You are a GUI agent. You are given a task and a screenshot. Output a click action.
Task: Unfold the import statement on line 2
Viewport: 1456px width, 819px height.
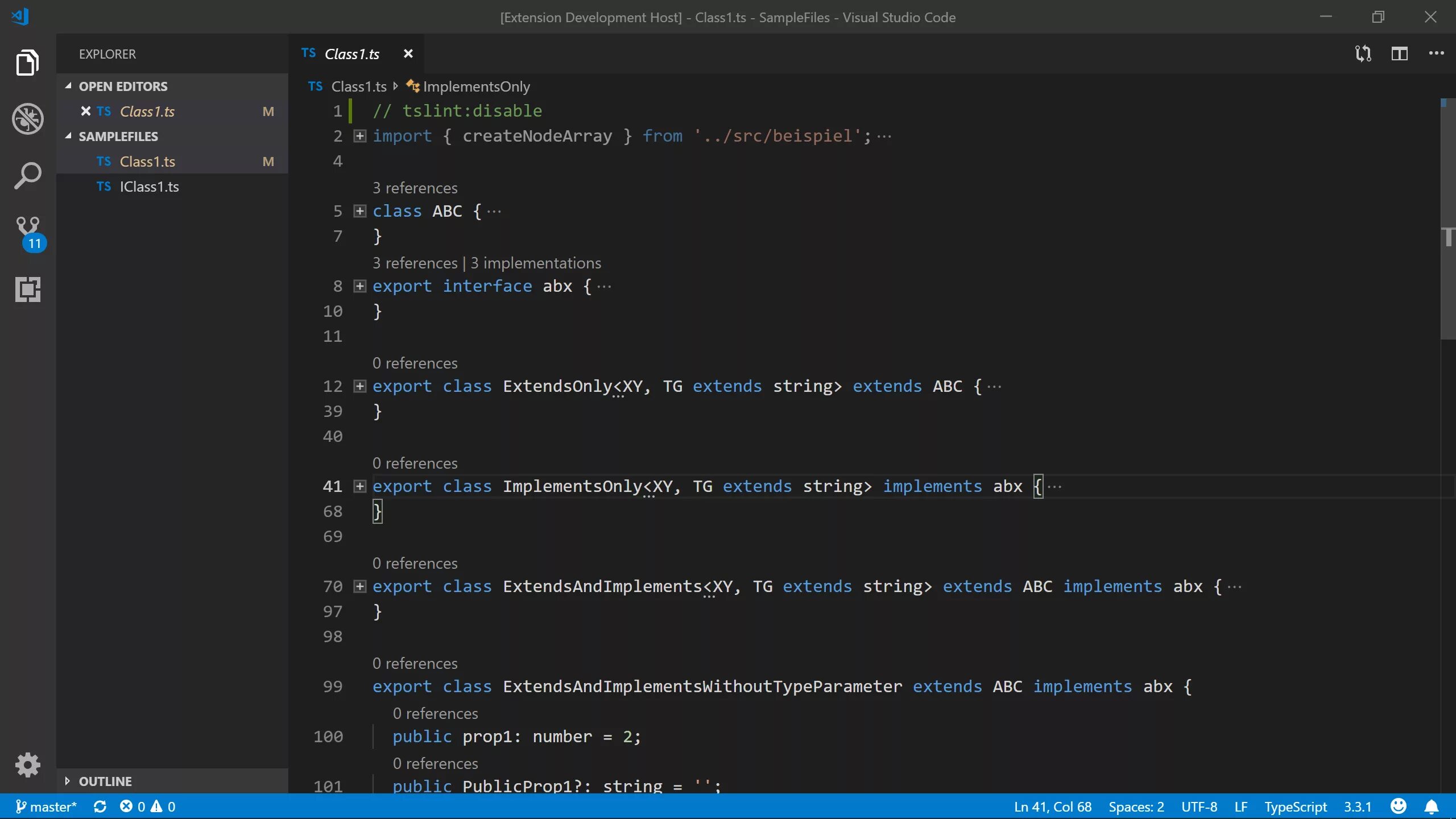coord(359,136)
